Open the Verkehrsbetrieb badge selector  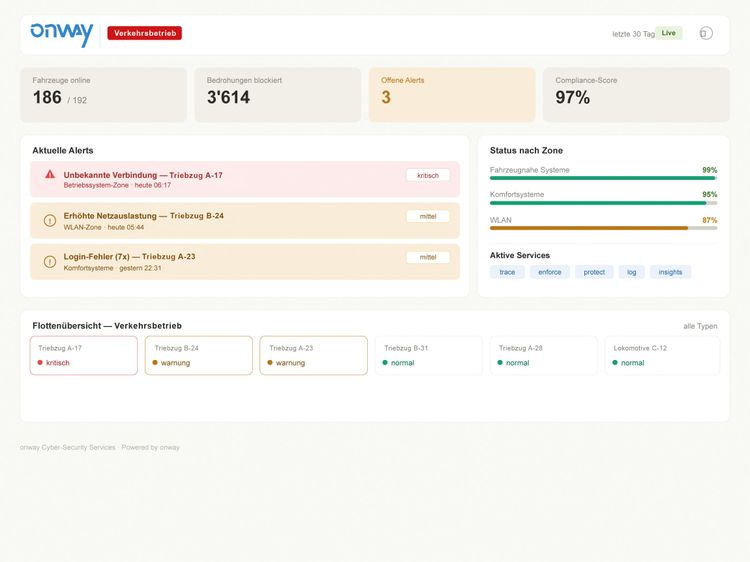click(144, 33)
